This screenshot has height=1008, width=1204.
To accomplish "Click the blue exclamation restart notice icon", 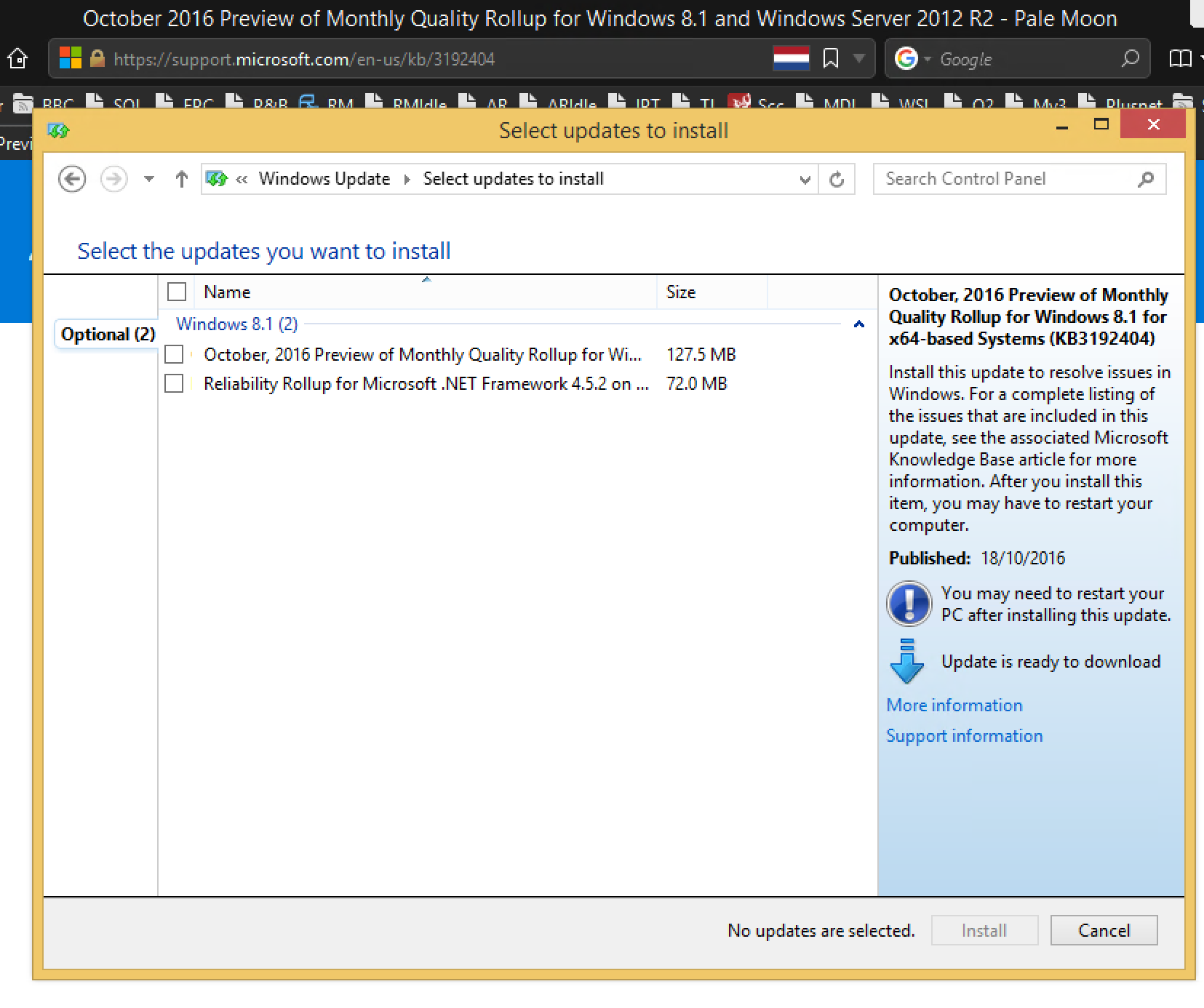I will 909,604.
